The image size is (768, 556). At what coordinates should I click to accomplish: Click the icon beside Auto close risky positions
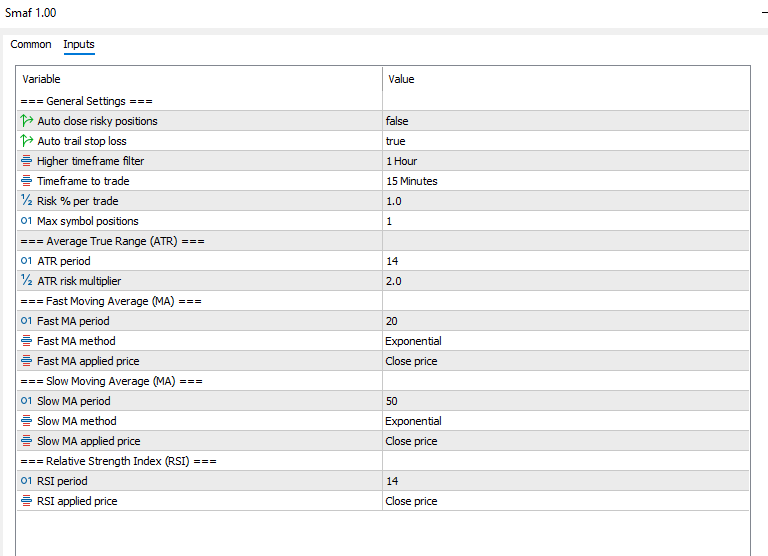click(26, 121)
